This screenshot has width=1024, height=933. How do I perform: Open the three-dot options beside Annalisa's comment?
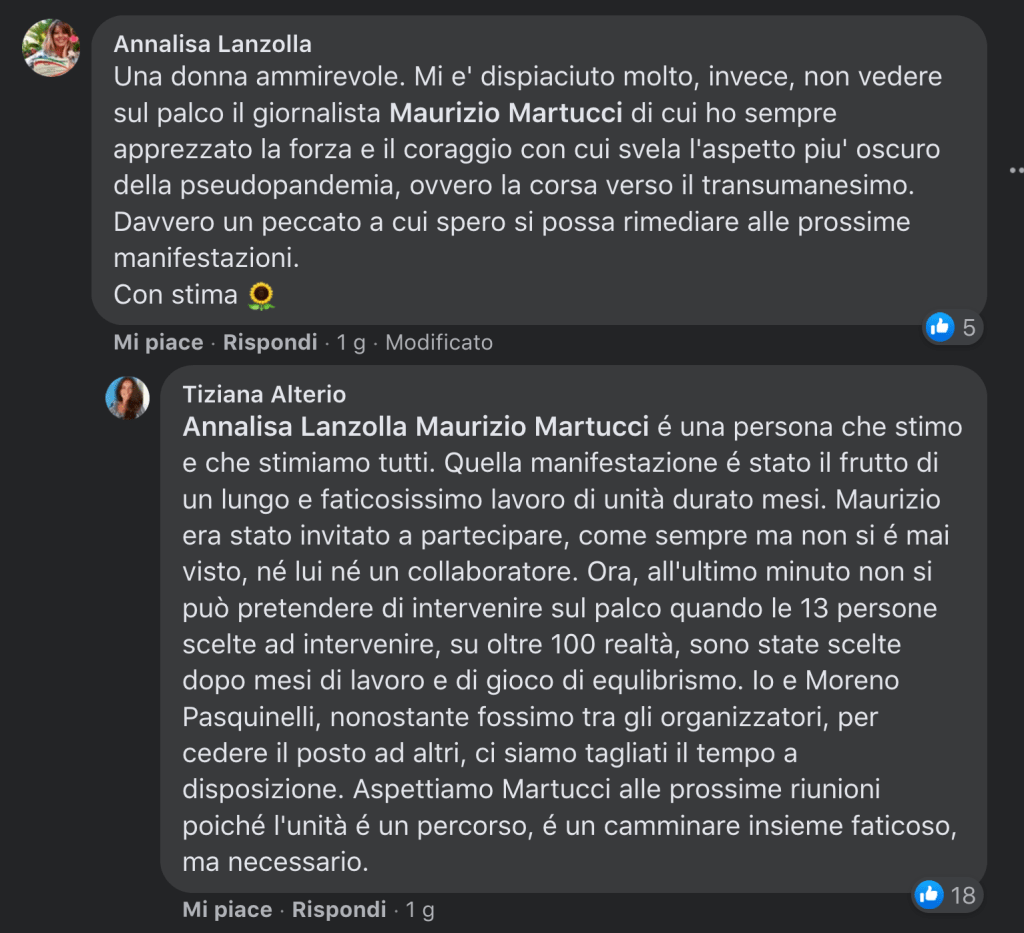1017,169
